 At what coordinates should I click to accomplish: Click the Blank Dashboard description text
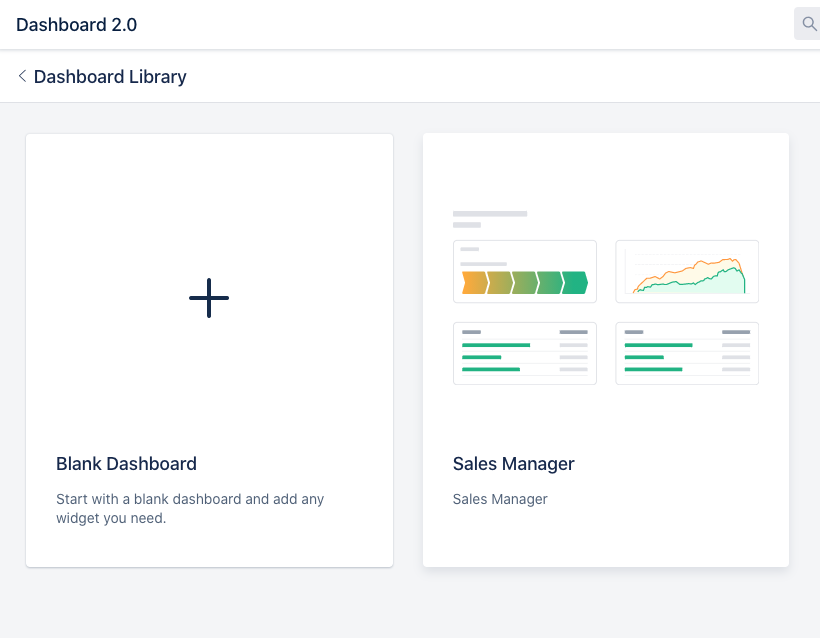[x=190, y=508]
